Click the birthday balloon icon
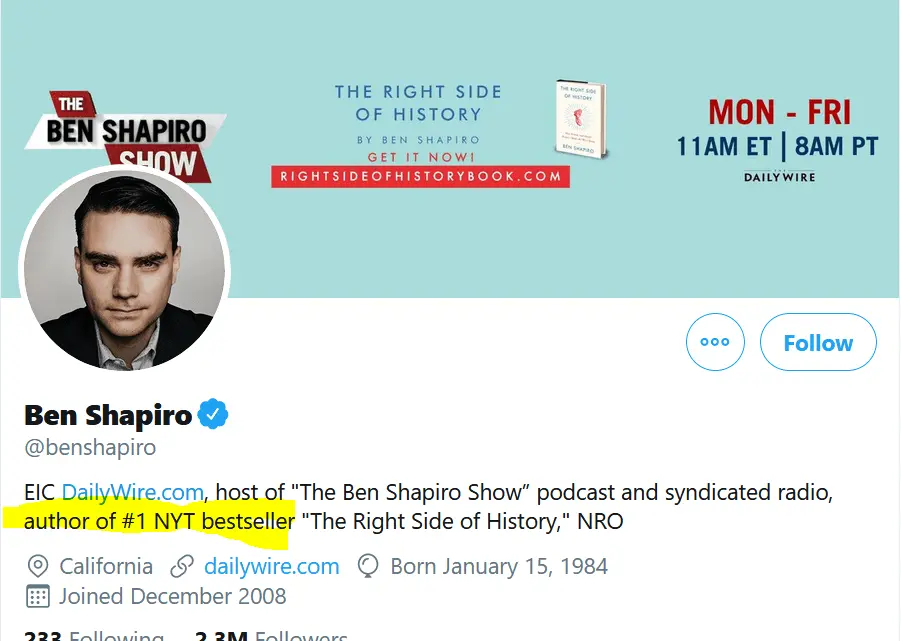The image size is (901, 641). tap(368, 567)
